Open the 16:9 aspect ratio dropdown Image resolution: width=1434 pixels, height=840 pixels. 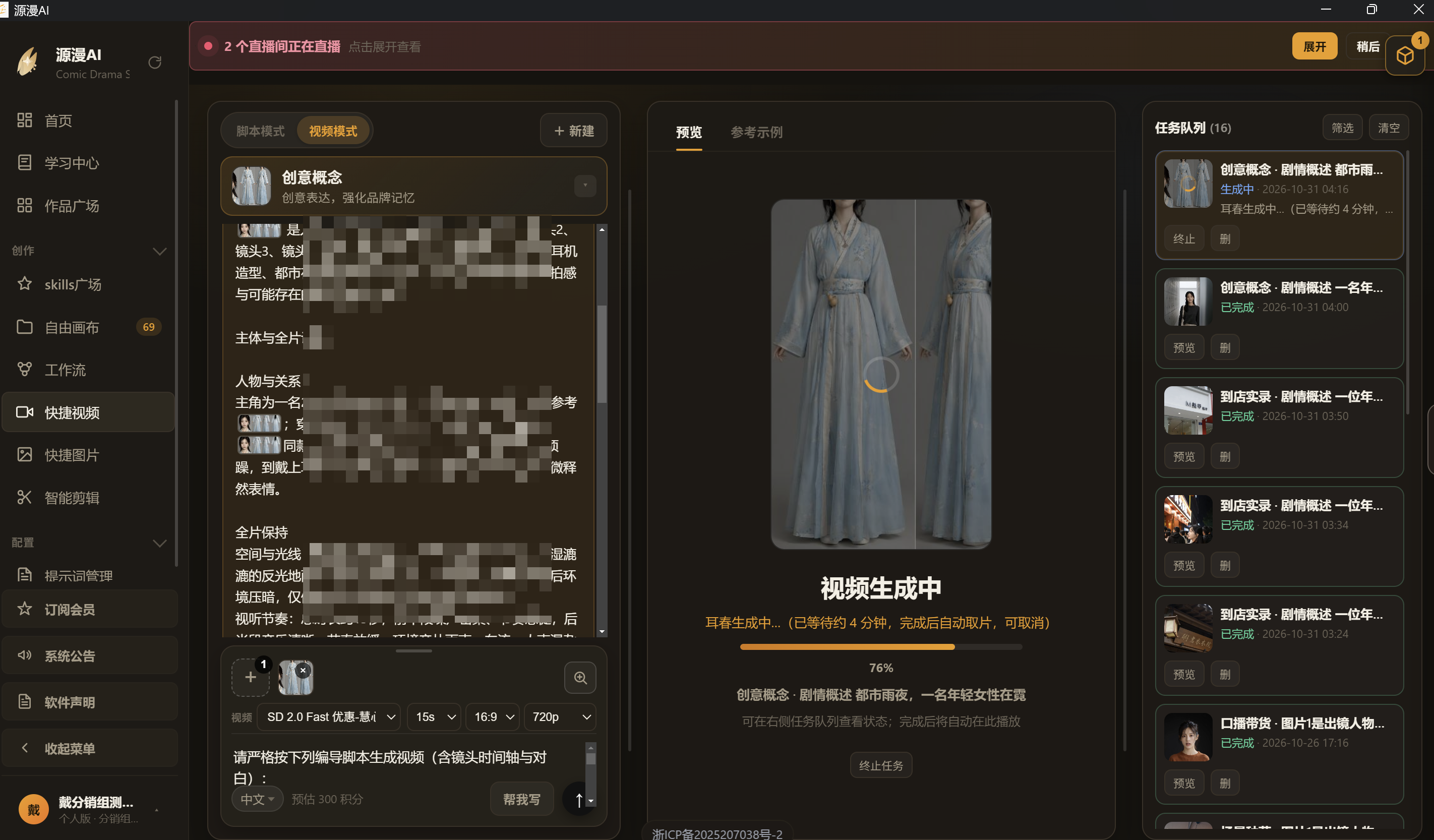(493, 717)
